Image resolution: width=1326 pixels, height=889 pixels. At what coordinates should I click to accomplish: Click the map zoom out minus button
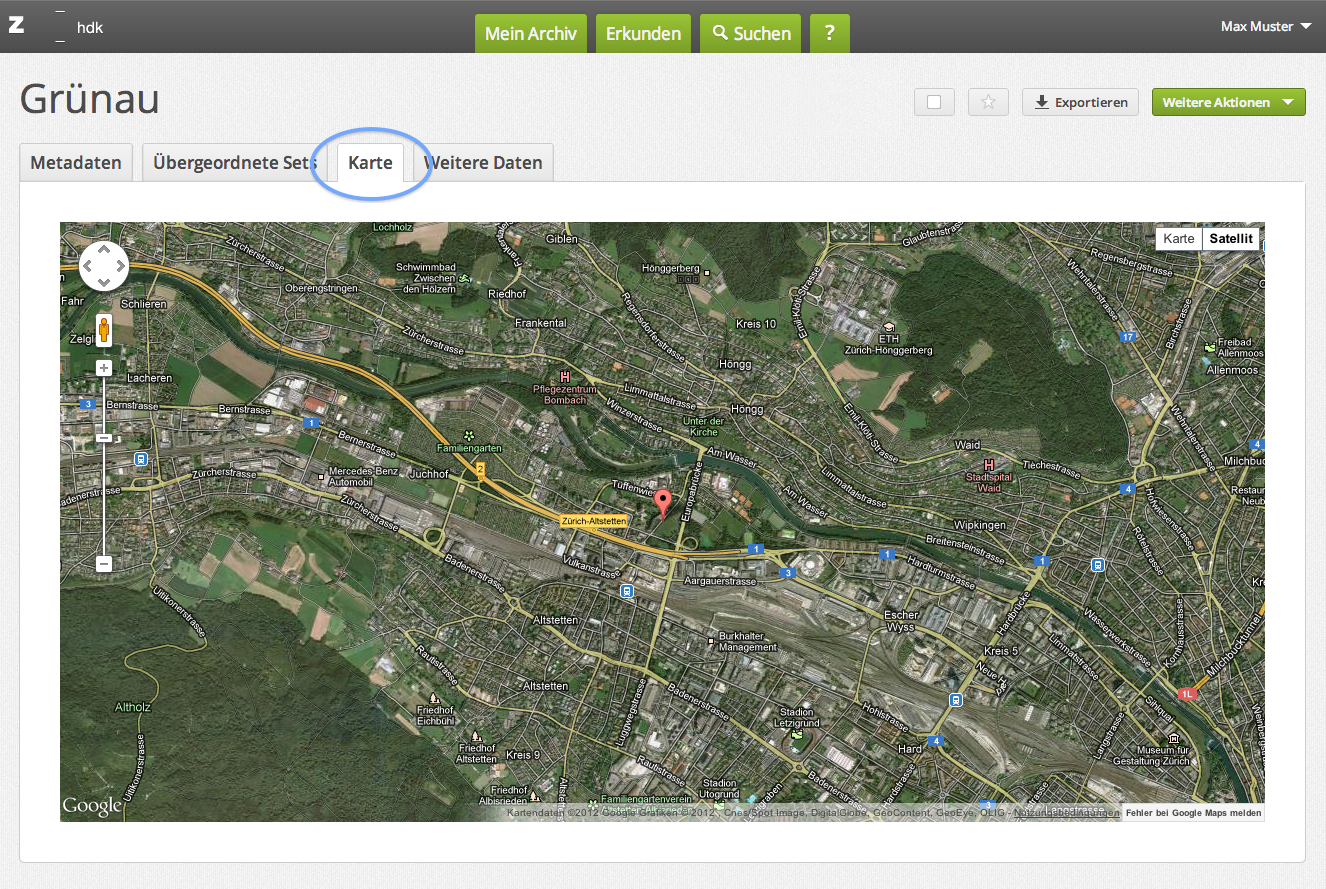point(104,564)
